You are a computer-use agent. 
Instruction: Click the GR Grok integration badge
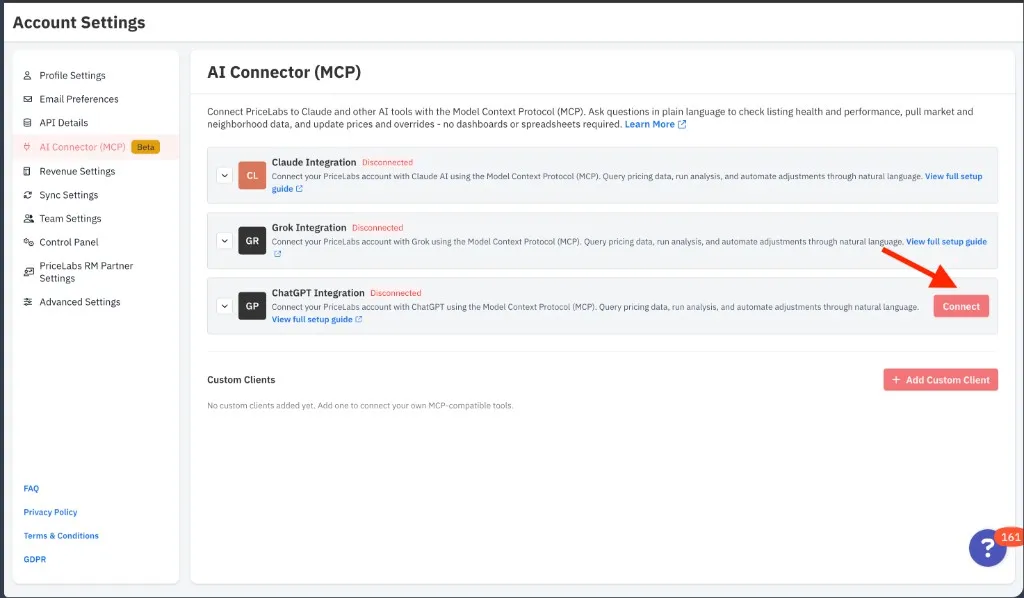coord(252,240)
